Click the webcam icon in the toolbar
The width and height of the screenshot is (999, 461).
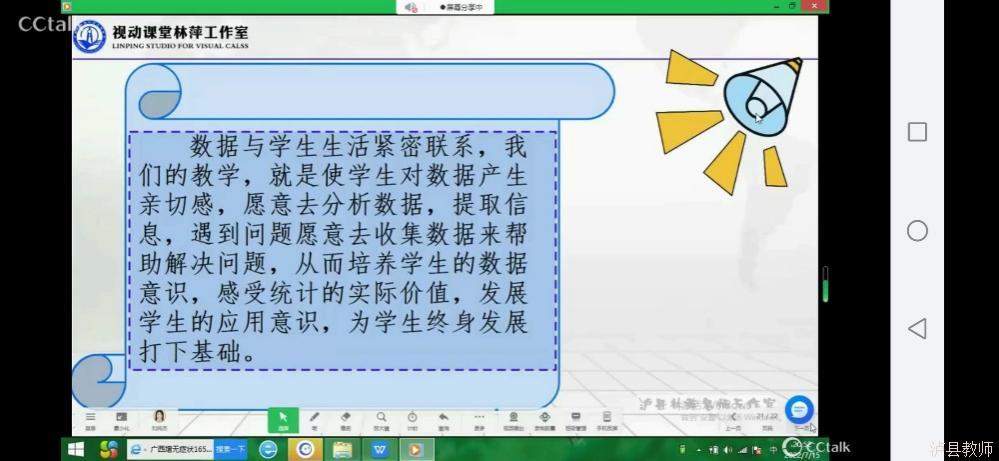tap(513, 420)
